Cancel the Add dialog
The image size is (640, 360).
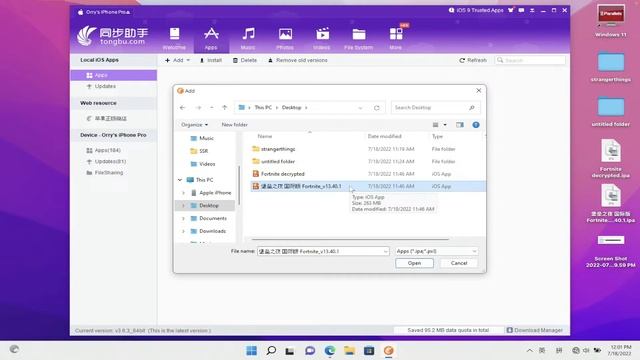click(459, 263)
